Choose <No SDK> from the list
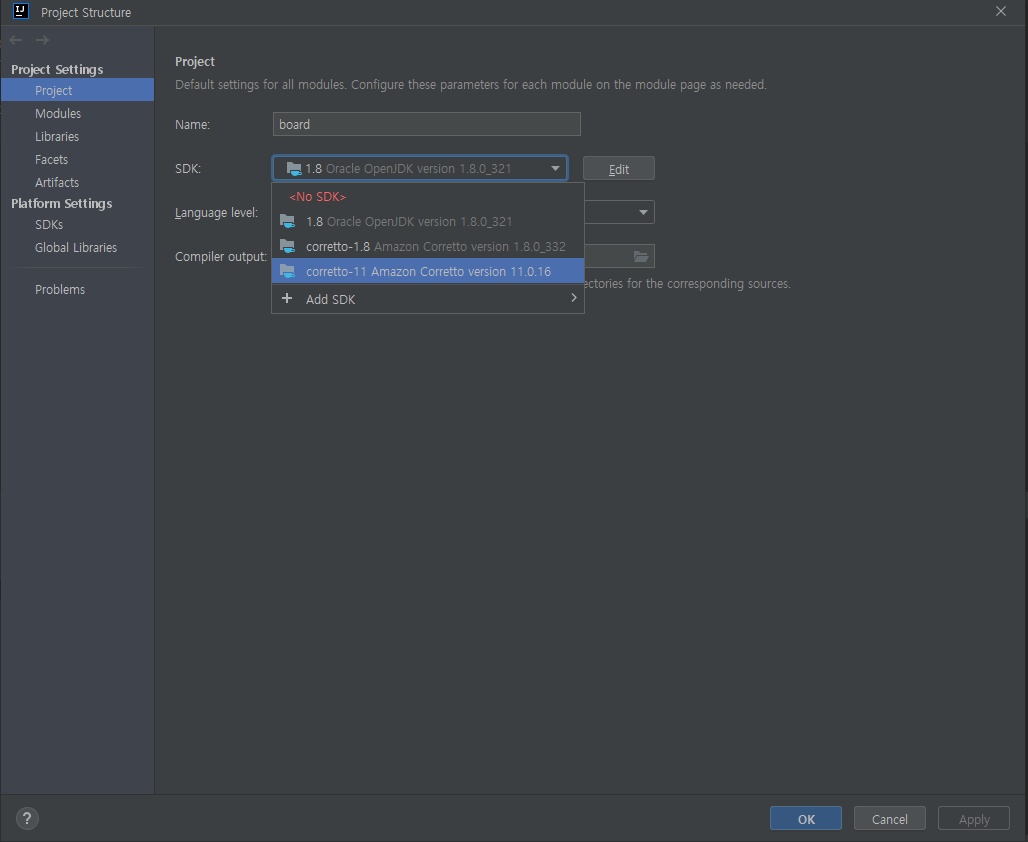 point(427,197)
